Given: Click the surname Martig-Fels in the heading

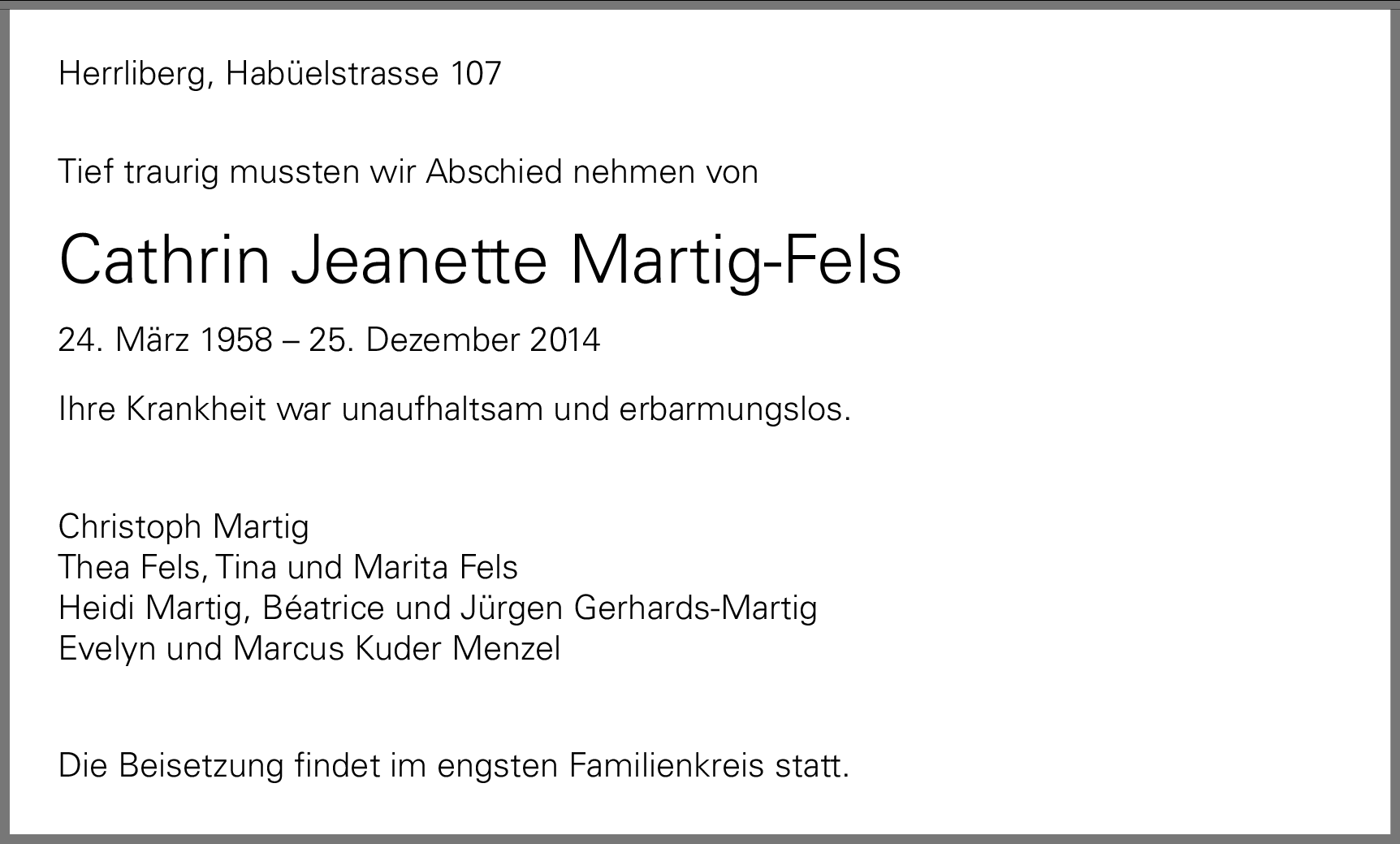Looking at the screenshot, I should click(736, 260).
